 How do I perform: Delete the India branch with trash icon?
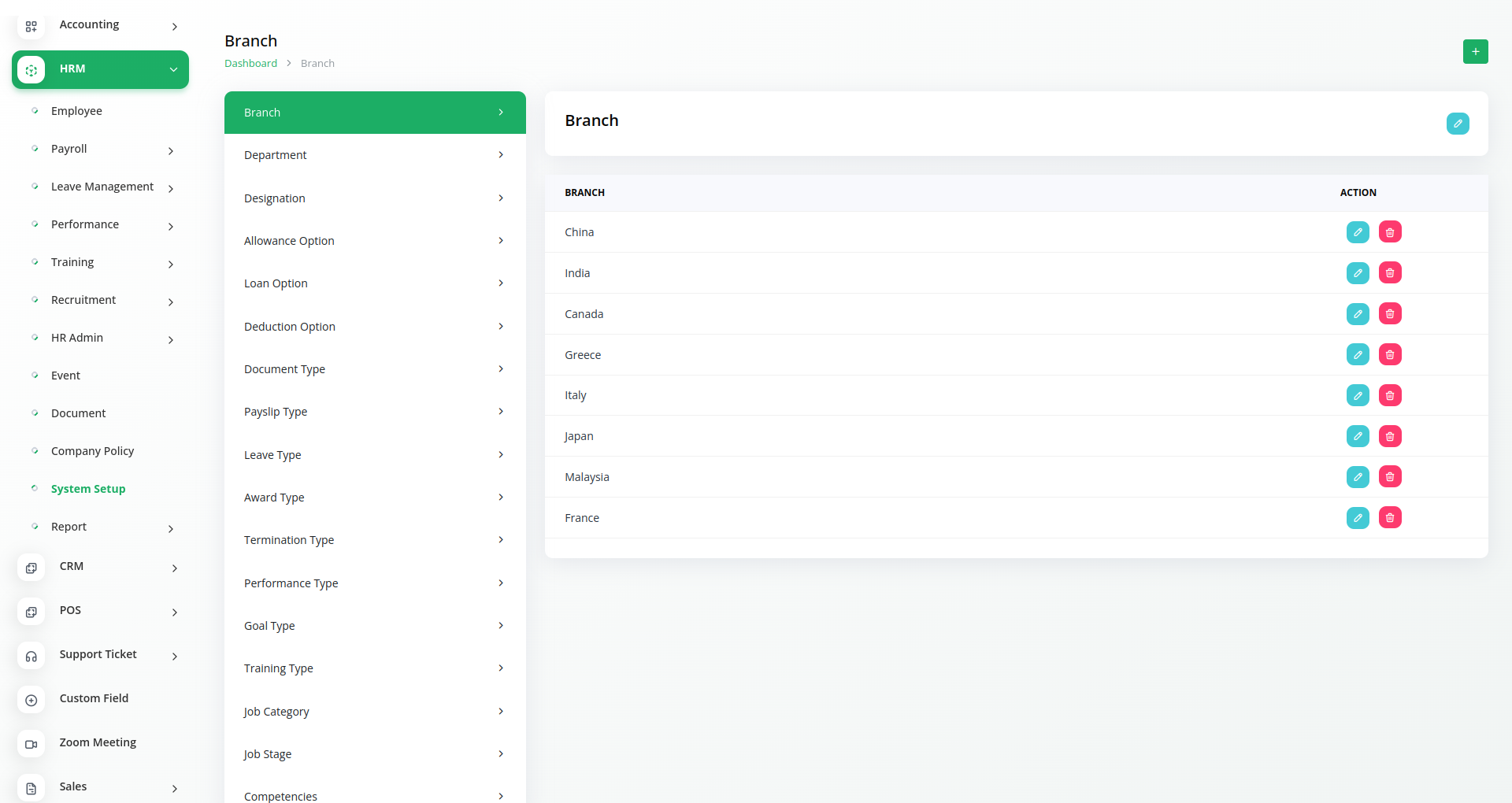click(1390, 273)
